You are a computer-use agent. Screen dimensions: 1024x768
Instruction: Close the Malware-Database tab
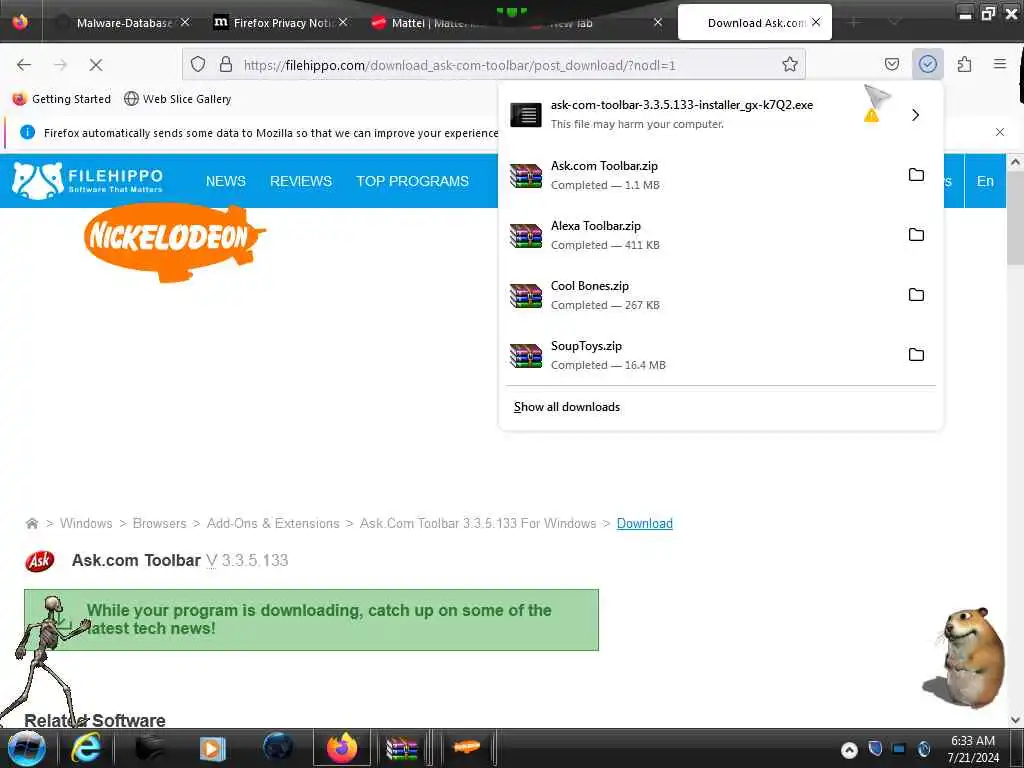pyautogui.click(x=185, y=23)
